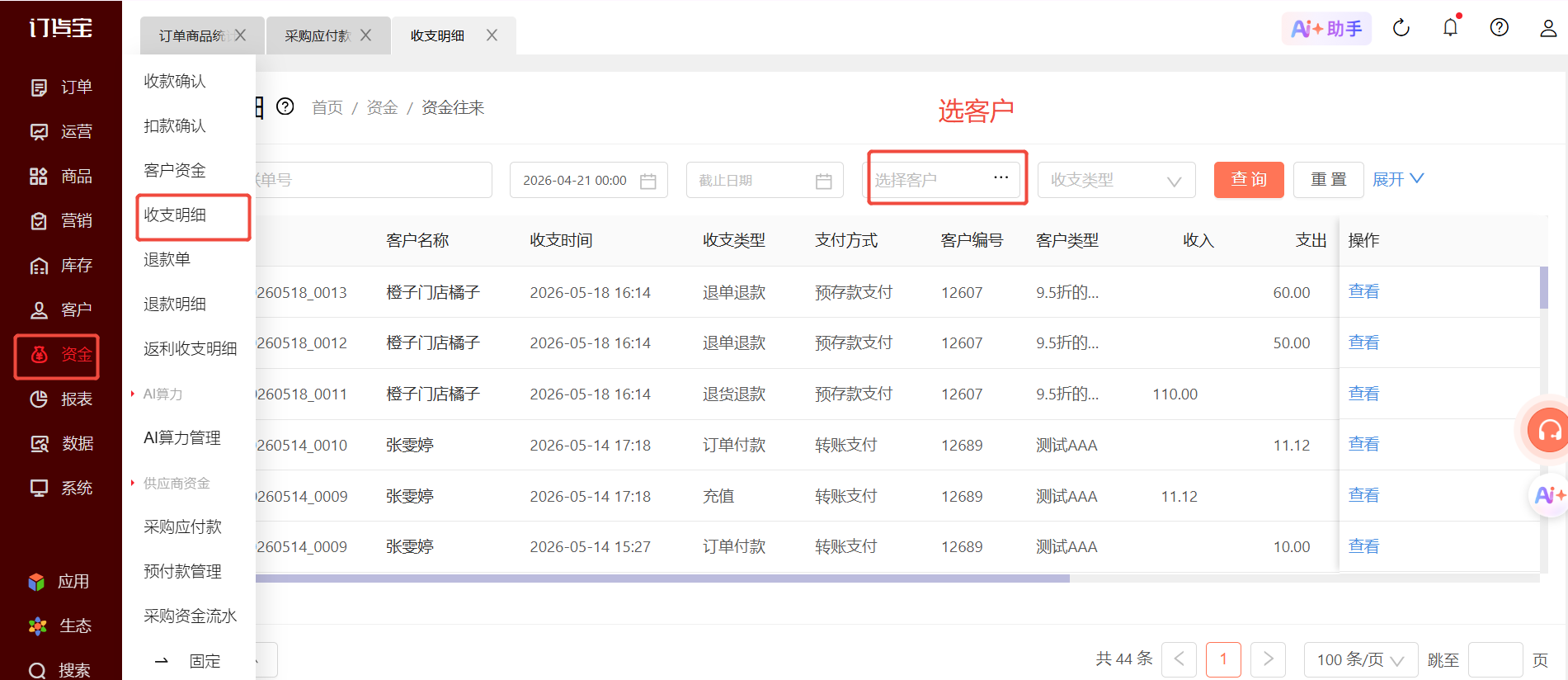Click the help icon beside breadcrumb
Viewport: 1568px width, 680px height.
click(x=285, y=107)
